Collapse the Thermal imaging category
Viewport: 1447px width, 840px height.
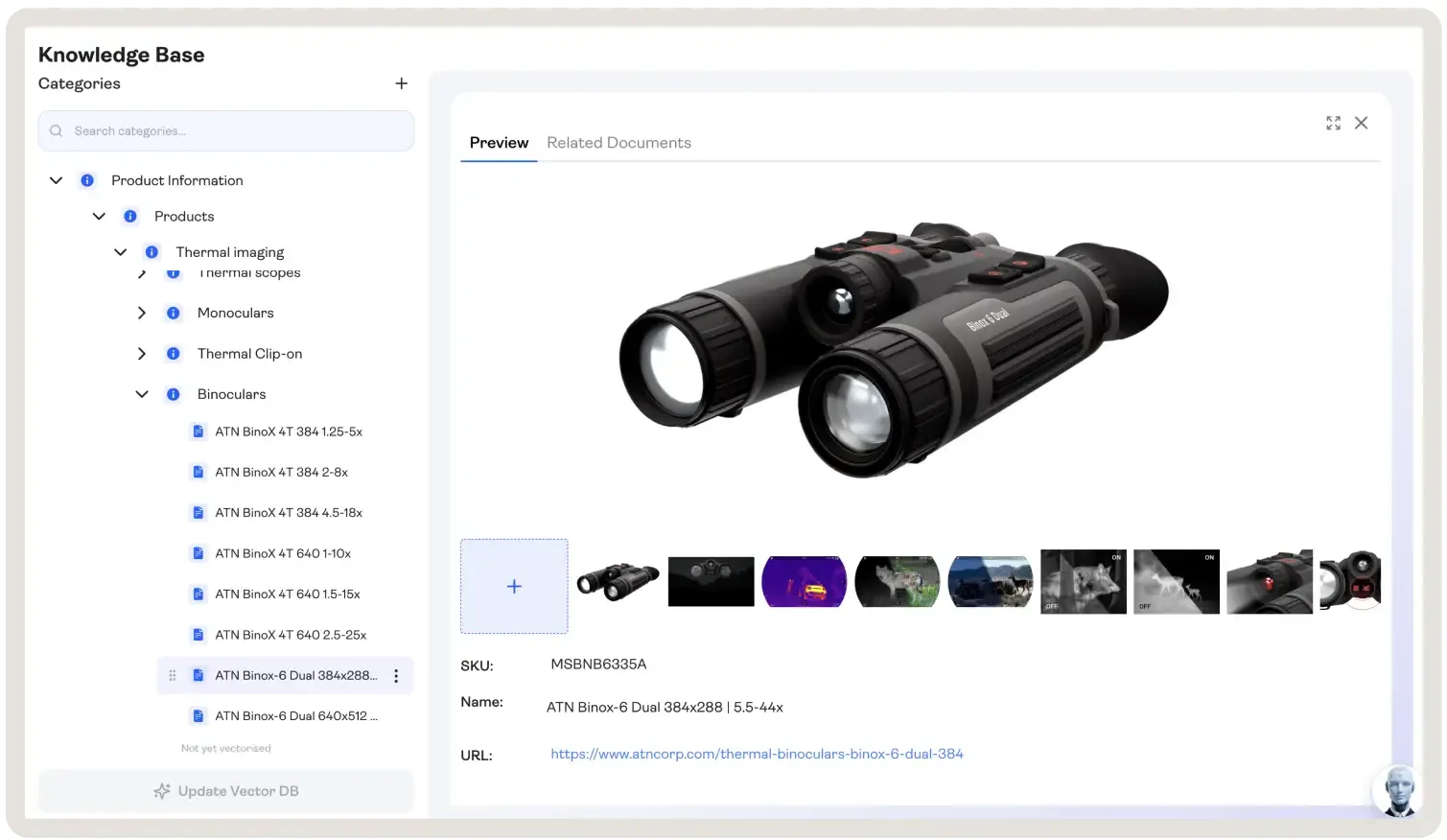[x=120, y=252]
